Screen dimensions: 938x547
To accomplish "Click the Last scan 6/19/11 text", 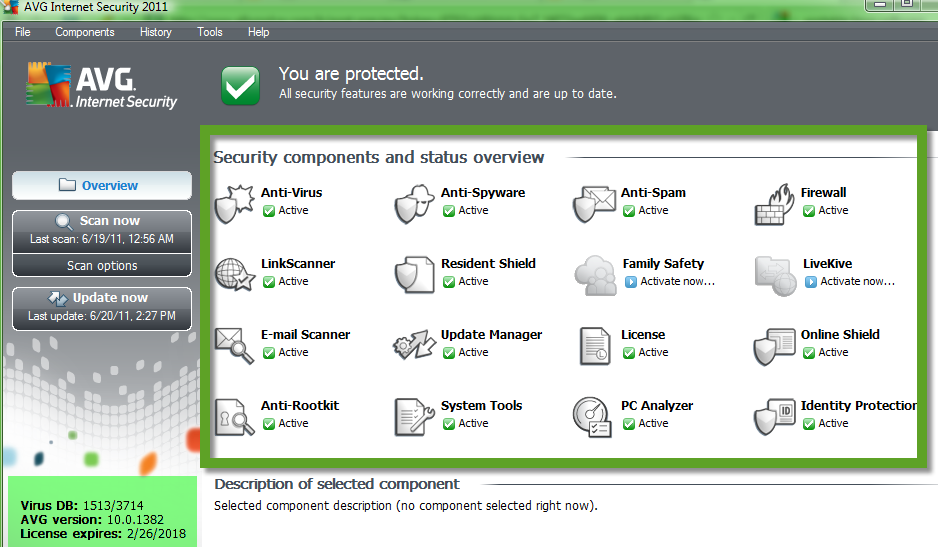I will (102, 239).
